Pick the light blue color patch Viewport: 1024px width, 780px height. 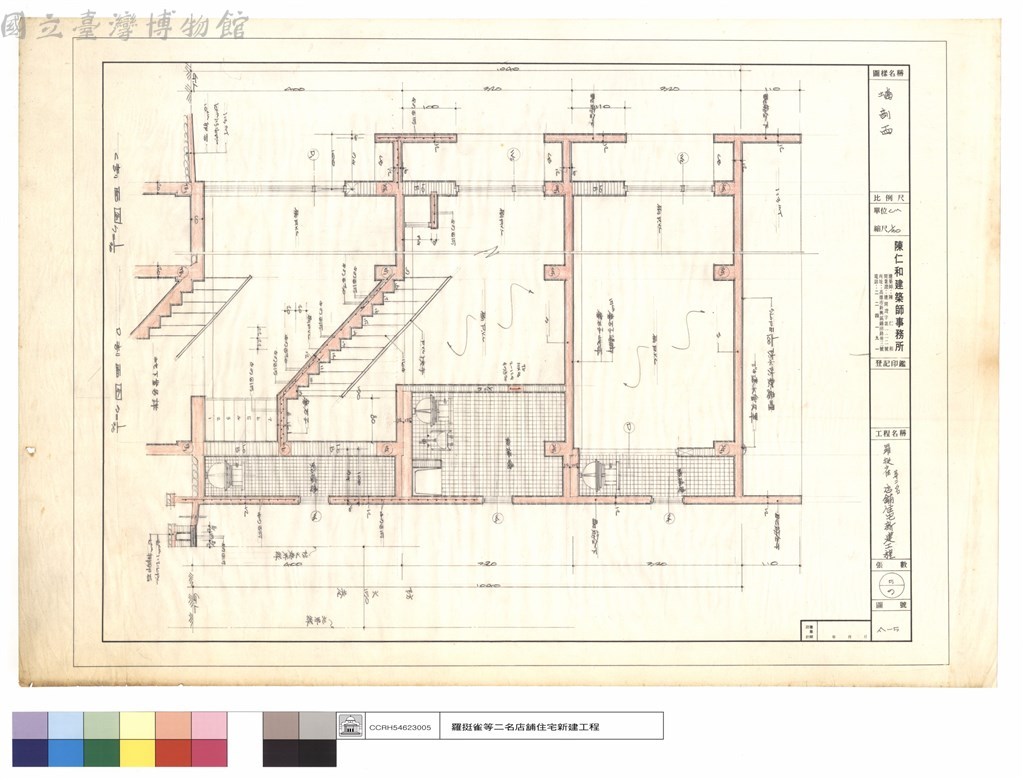point(65,725)
